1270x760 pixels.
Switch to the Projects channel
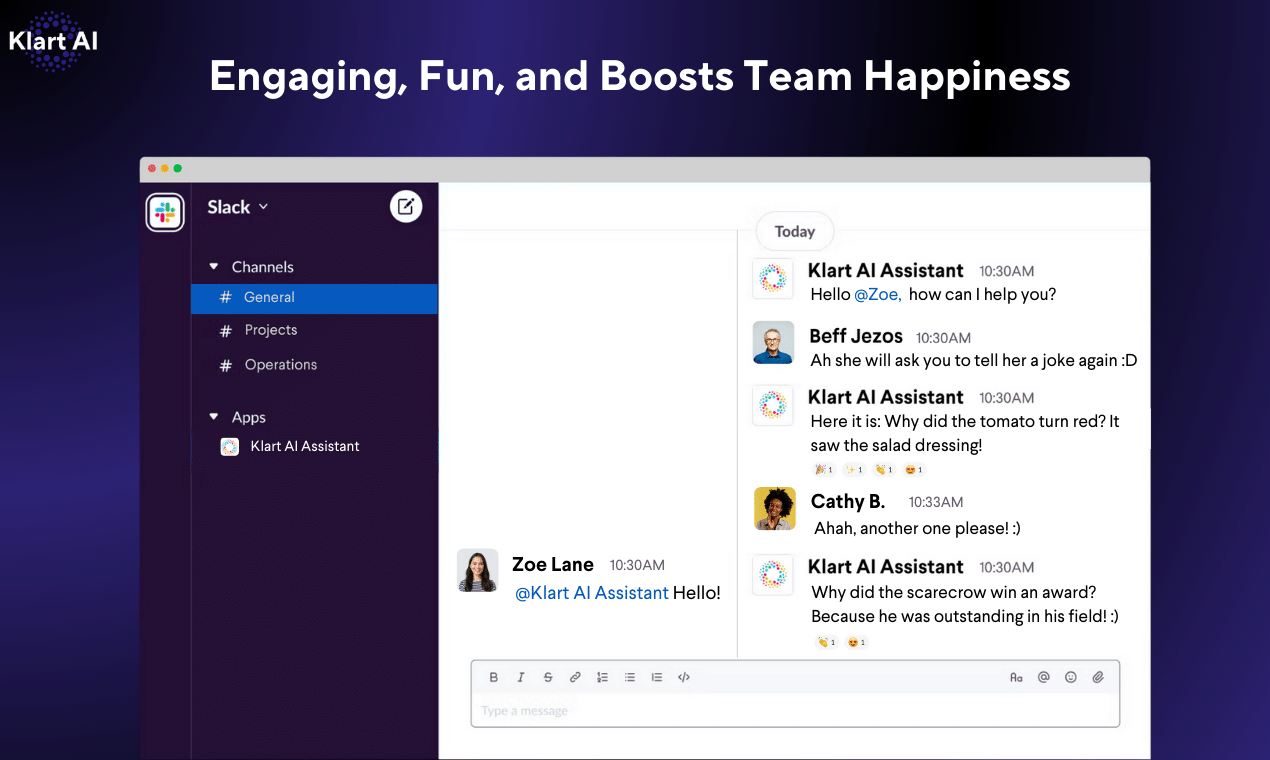coord(270,330)
